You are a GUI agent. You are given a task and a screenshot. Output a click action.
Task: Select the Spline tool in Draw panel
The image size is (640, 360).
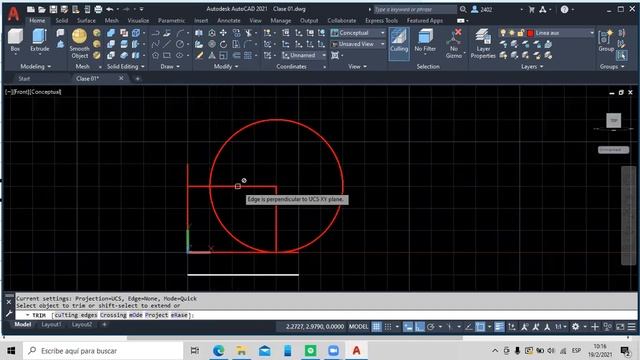[156, 44]
